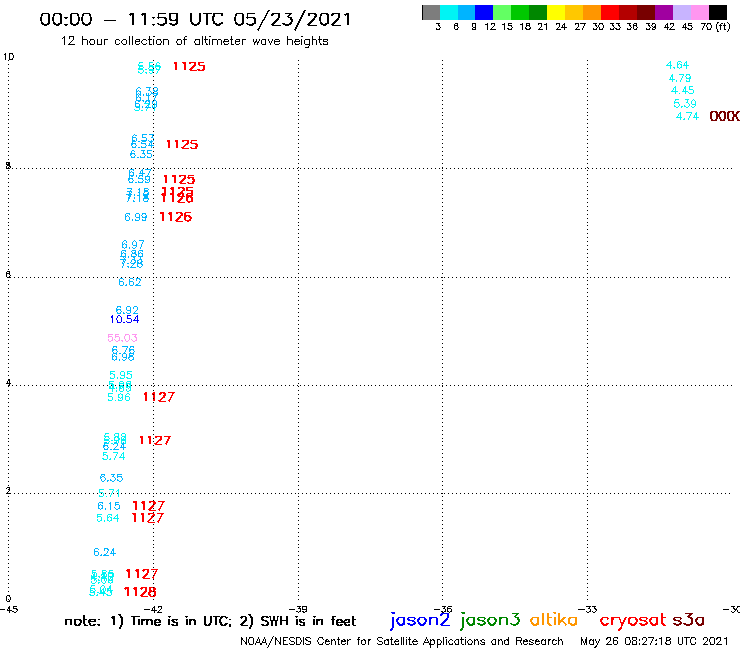The width and height of the screenshot is (740, 650).
Task: Click the 5.64 wave height reading
Action: pos(108,518)
